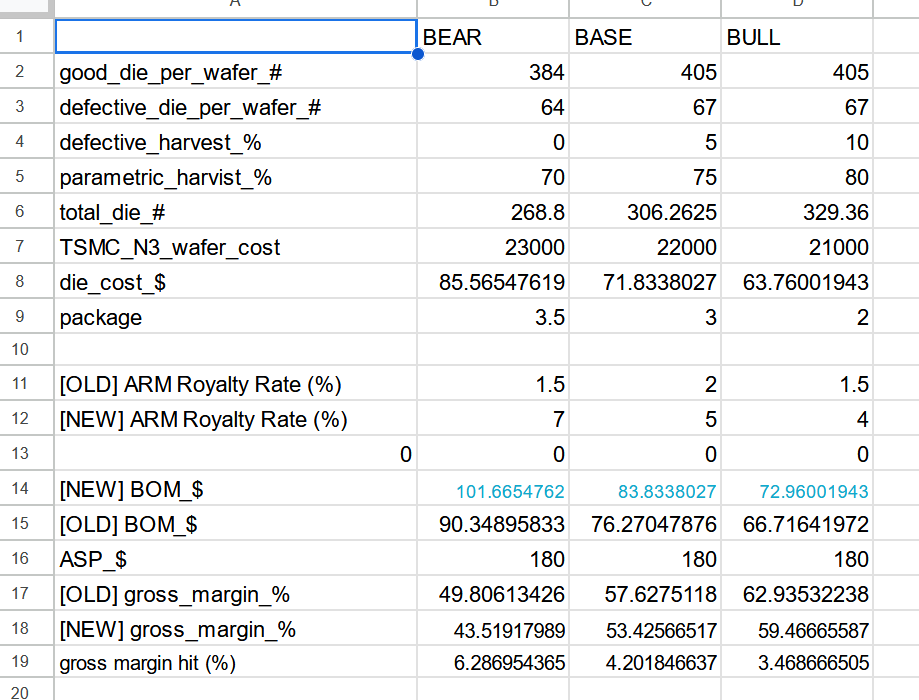Select row 10 via its row header
The width and height of the screenshot is (919, 700).
coord(27,349)
